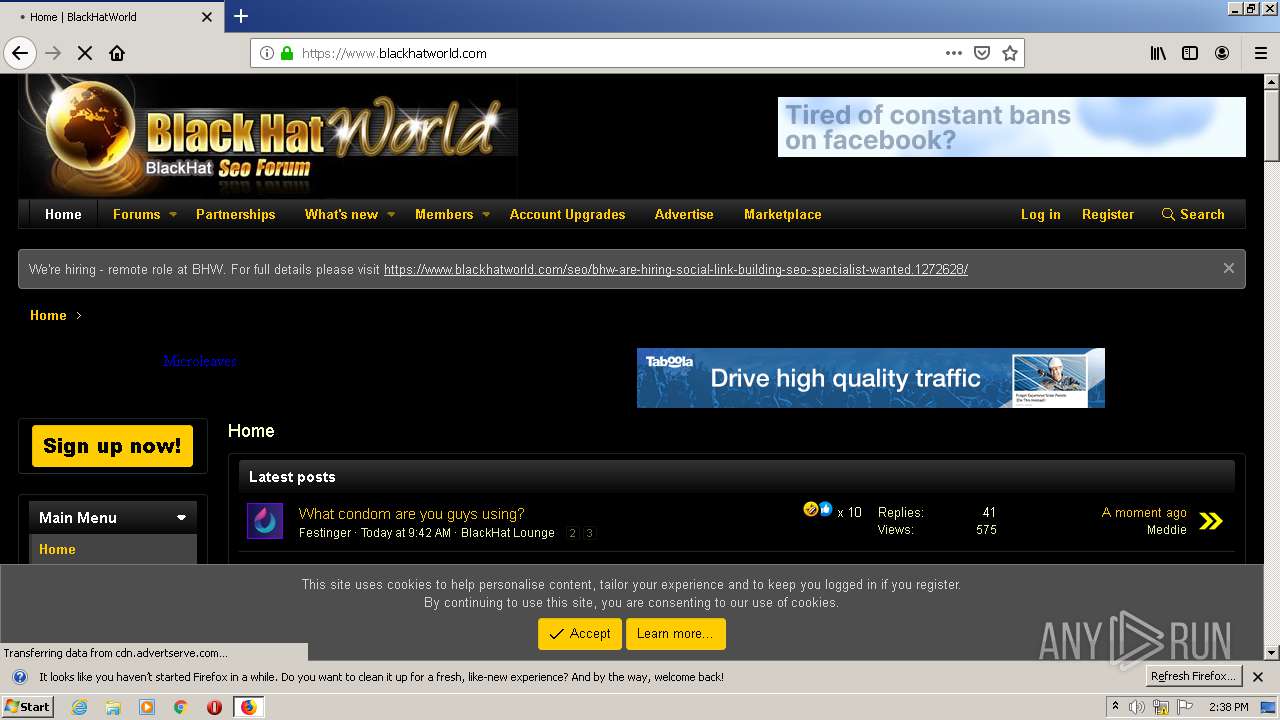Screen dimensions: 1280x720
Task: Launch Opera from the taskbar
Action: click(214, 707)
